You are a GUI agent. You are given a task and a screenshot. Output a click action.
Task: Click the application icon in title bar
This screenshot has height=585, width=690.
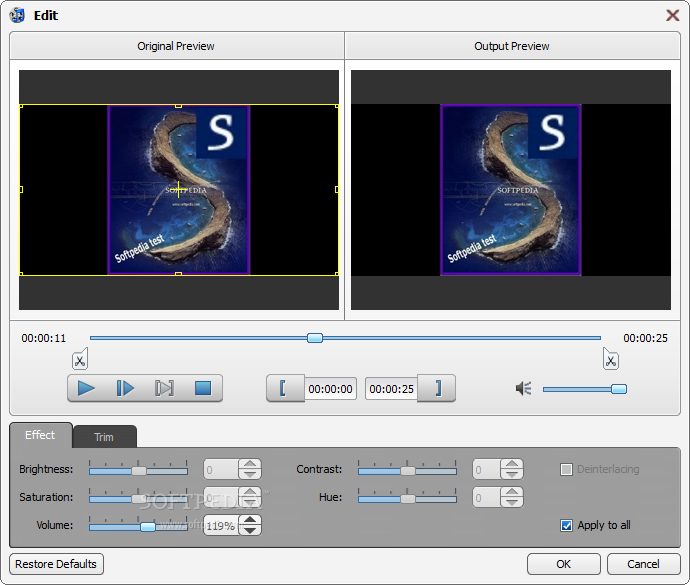[17, 15]
